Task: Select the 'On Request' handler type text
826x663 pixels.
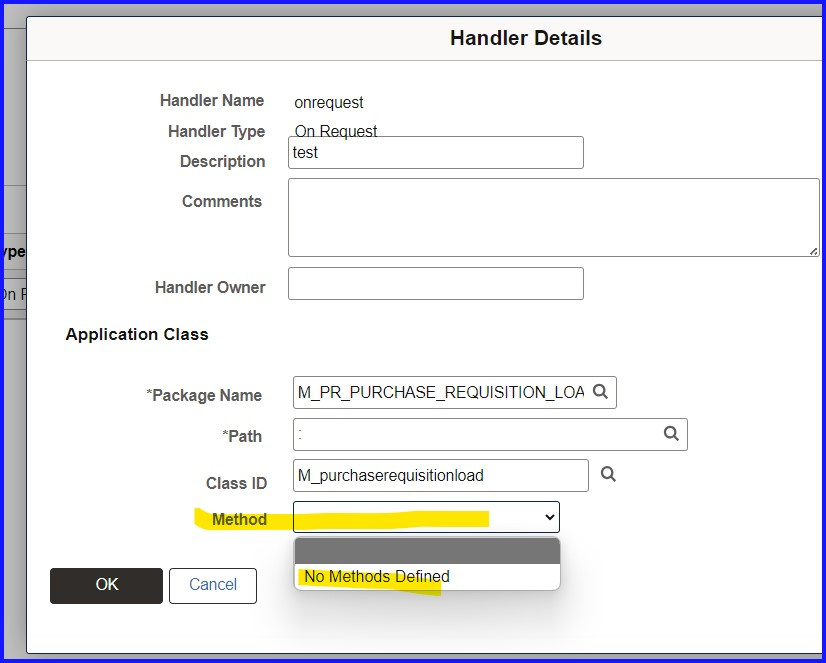Action: click(x=336, y=130)
